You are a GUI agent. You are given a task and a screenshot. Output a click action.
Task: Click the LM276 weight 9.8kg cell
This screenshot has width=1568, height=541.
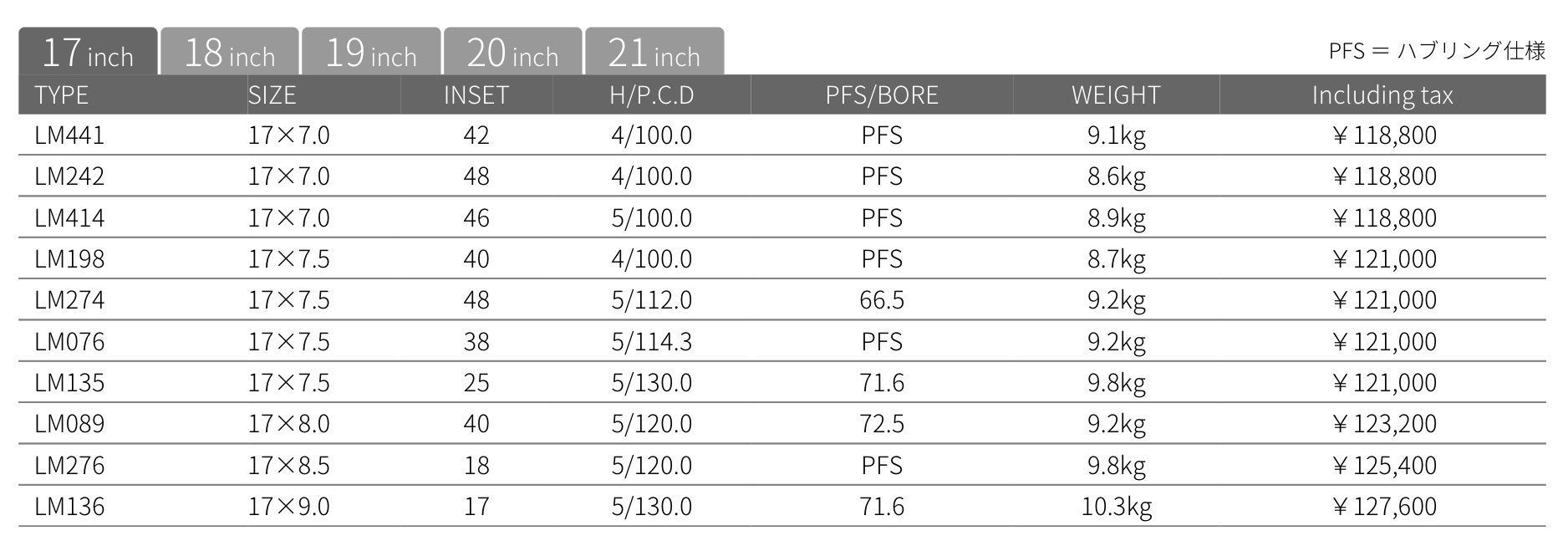point(1117,465)
